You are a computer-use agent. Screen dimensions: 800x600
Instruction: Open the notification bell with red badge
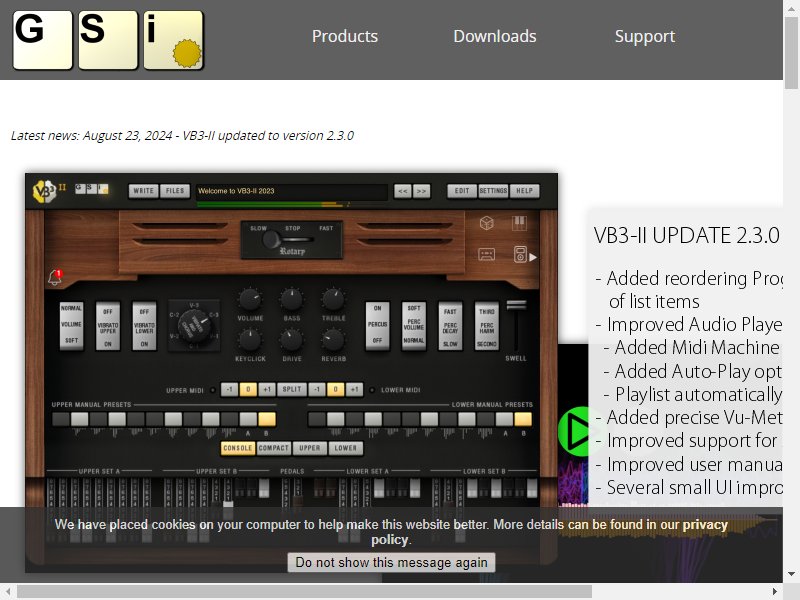[55, 277]
